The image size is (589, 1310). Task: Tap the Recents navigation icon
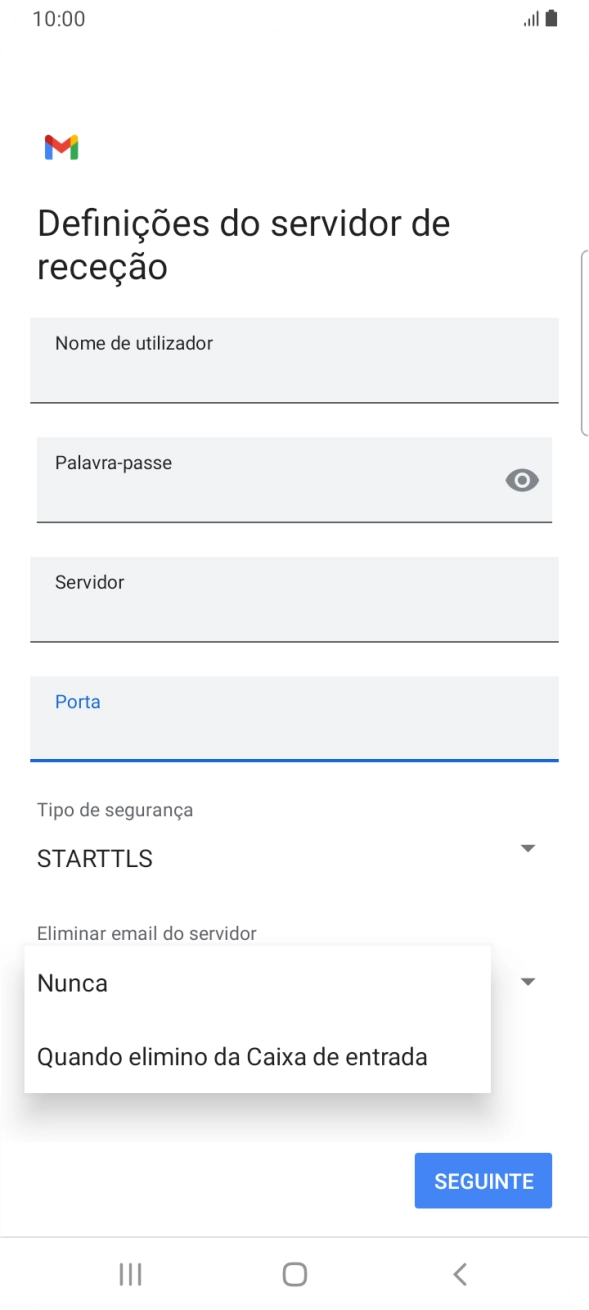pos(130,1274)
